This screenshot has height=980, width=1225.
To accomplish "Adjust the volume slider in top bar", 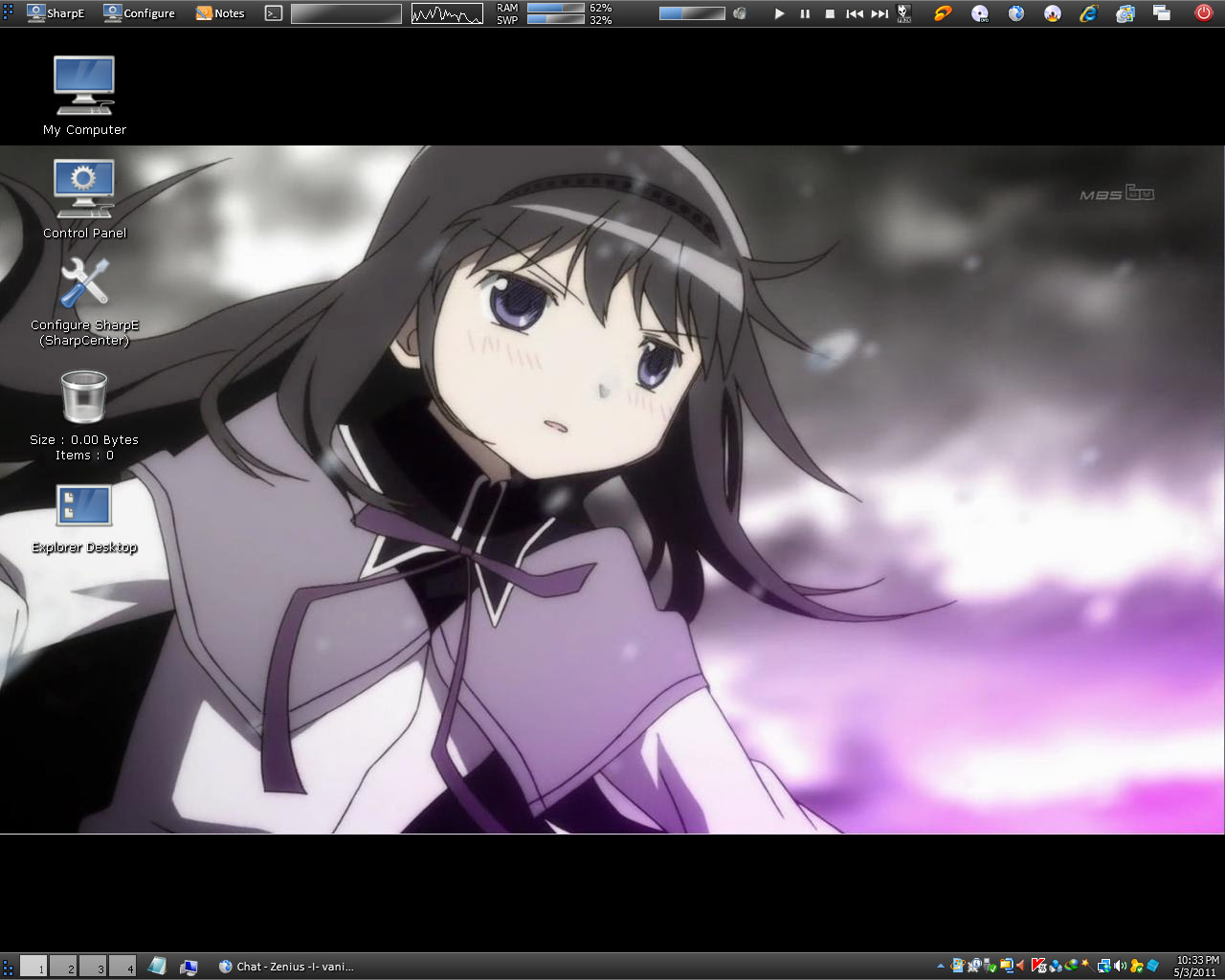I will pyautogui.click(x=692, y=13).
